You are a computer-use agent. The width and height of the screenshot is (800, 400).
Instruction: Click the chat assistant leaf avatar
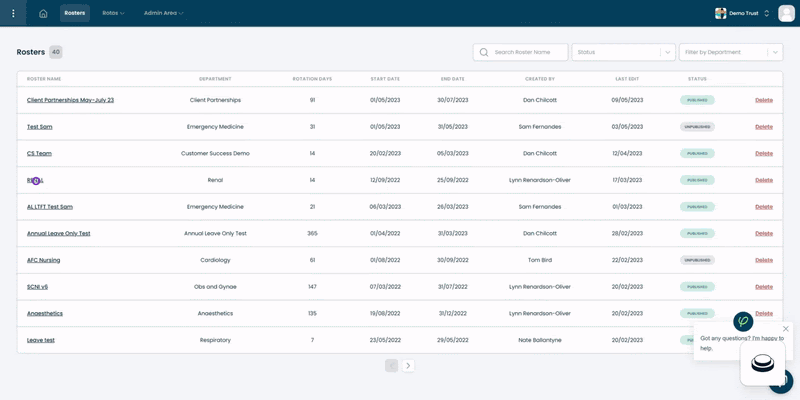pyautogui.click(x=743, y=322)
